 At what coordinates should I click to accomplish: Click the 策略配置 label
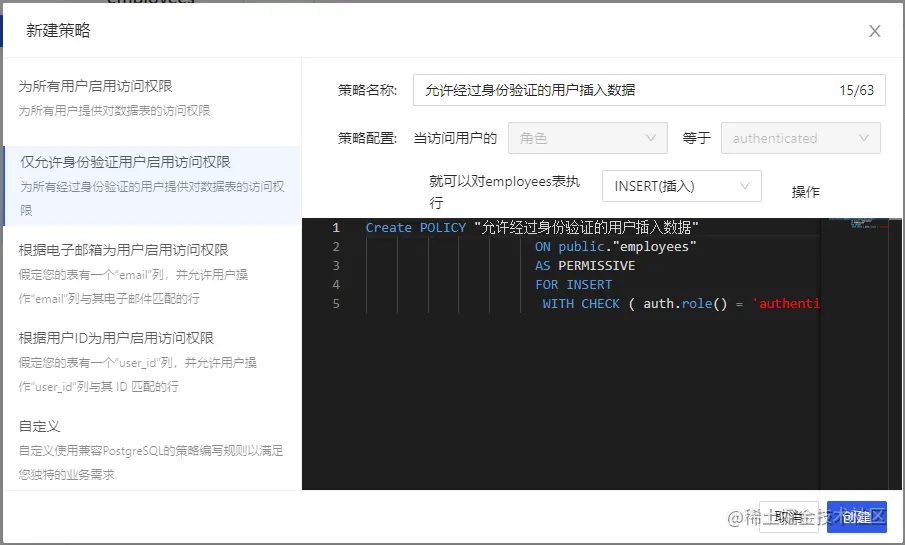(x=367, y=138)
